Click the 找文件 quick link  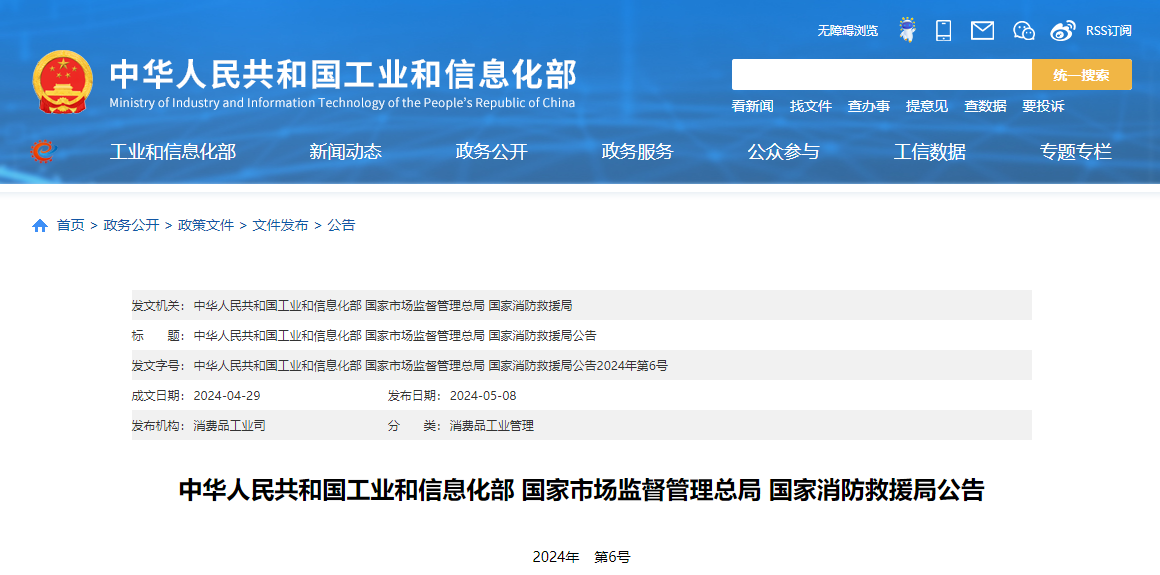(810, 106)
